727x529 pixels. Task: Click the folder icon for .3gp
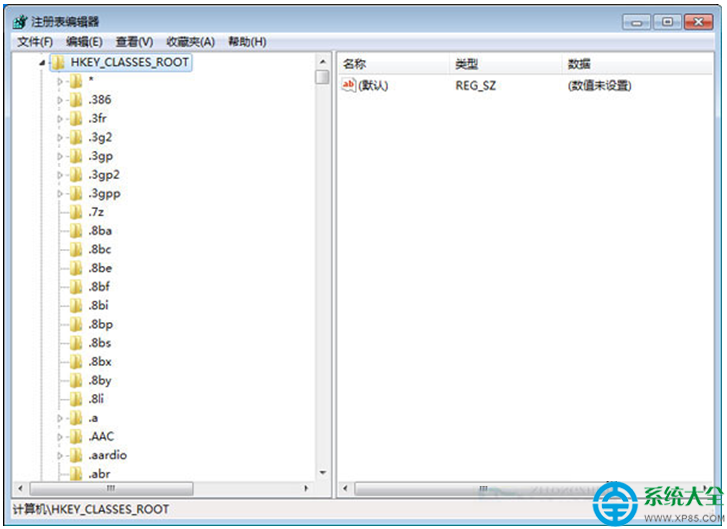(x=76, y=156)
